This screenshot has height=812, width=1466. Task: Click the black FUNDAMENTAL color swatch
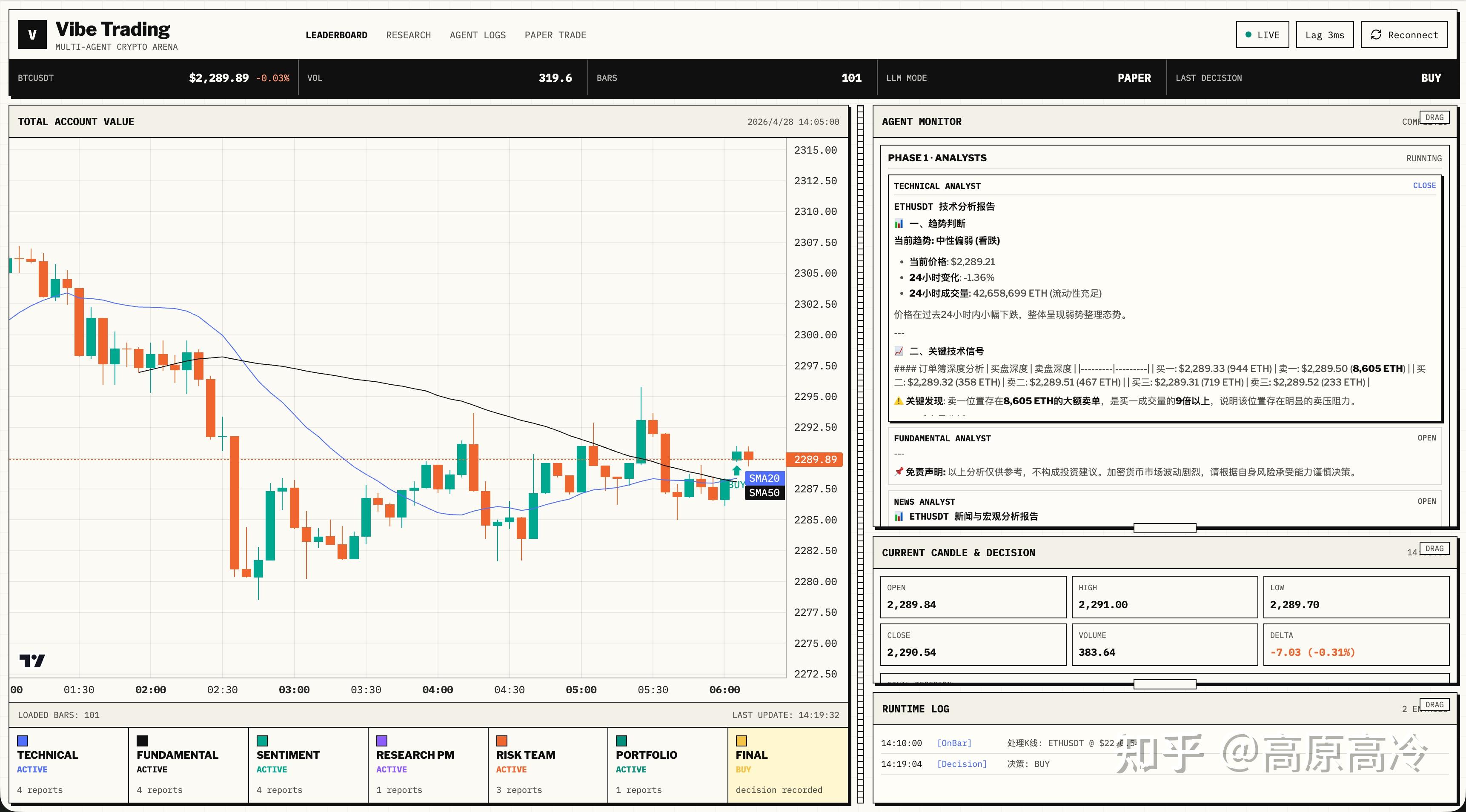pos(142,741)
